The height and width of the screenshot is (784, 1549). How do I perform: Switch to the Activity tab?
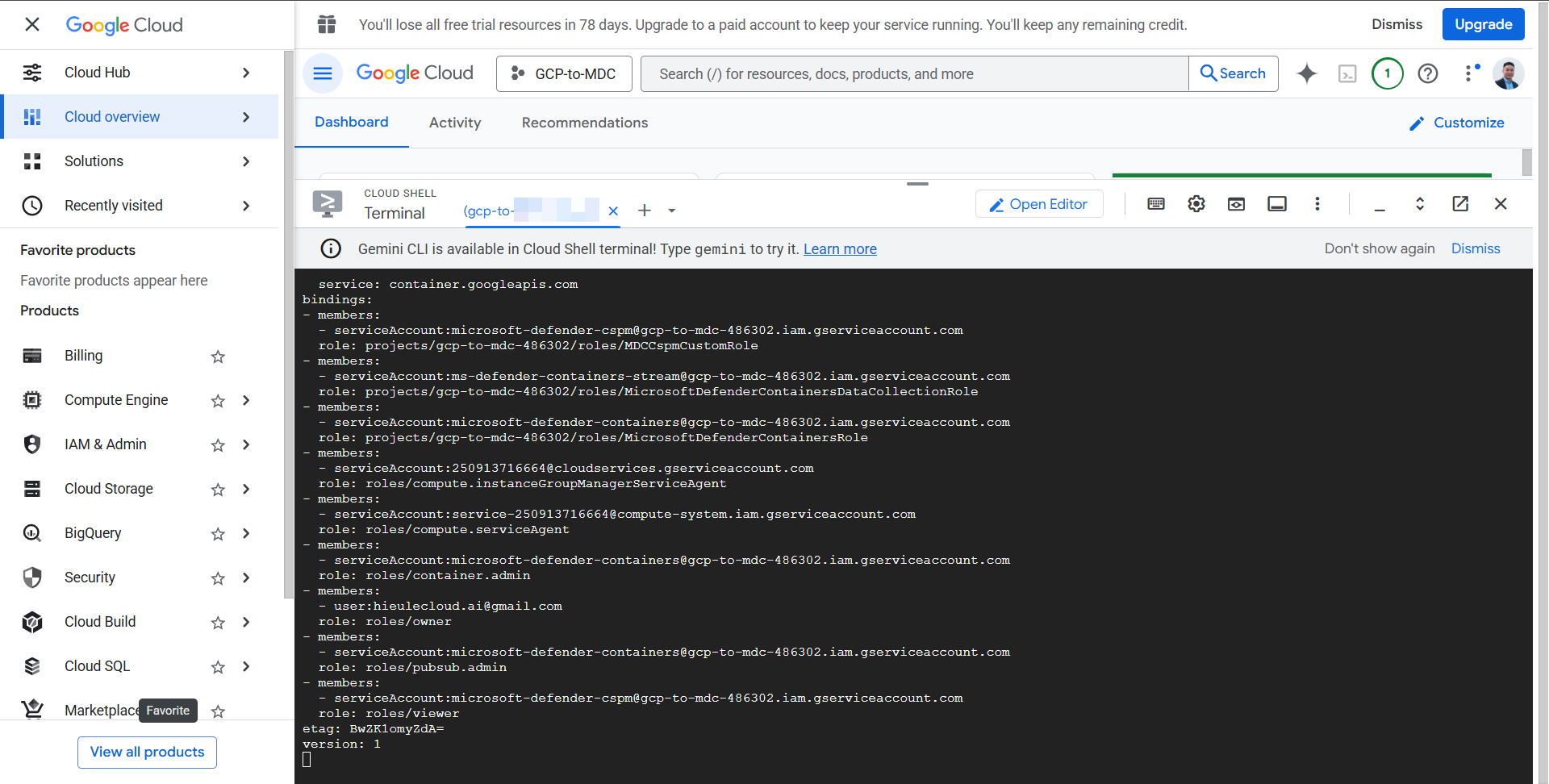click(455, 123)
